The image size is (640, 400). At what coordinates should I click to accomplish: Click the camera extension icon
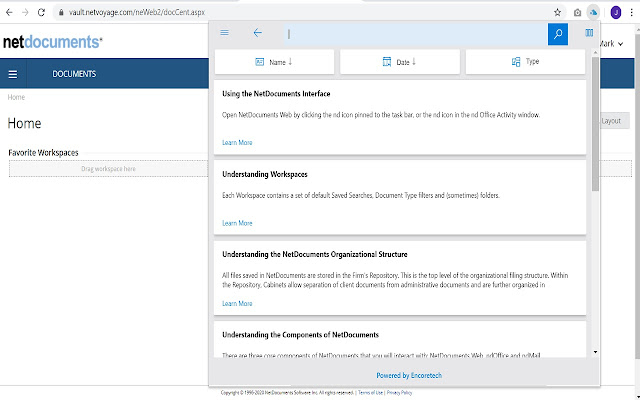tap(577, 13)
